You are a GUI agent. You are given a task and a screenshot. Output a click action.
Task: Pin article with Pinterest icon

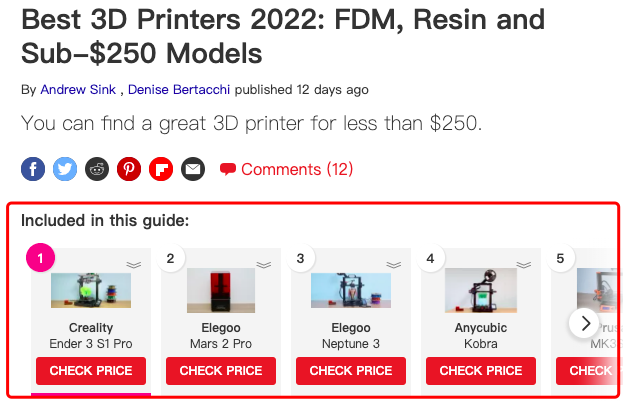click(129, 169)
